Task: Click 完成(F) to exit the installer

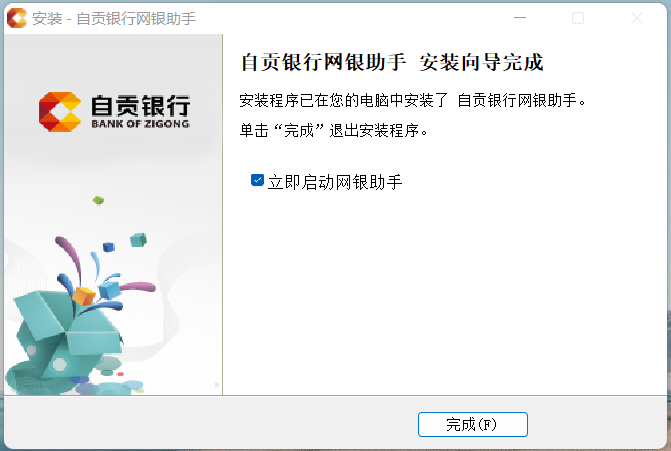Action: [472, 424]
